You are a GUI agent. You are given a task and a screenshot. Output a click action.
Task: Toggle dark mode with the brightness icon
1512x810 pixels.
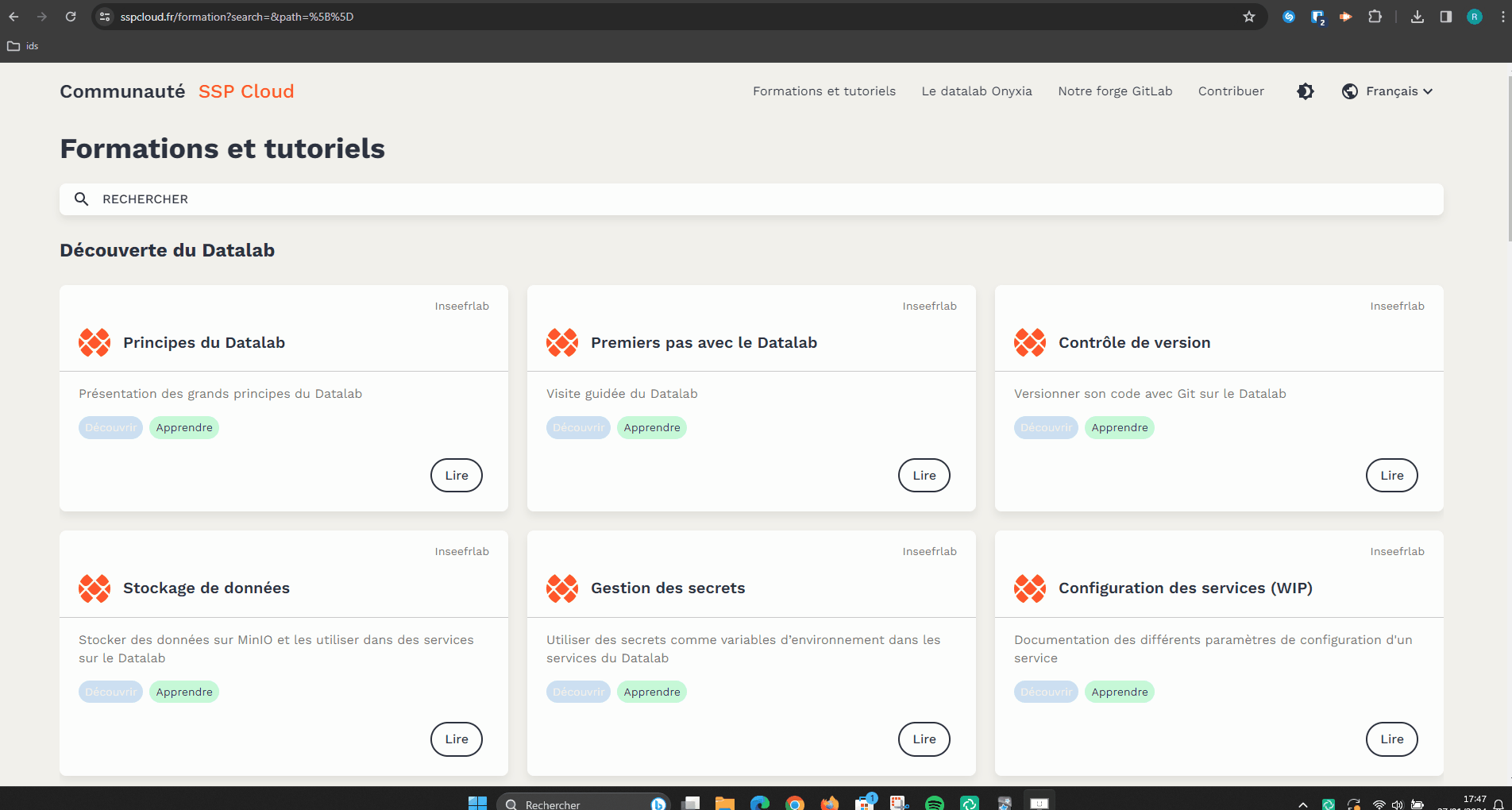pyautogui.click(x=1305, y=91)
